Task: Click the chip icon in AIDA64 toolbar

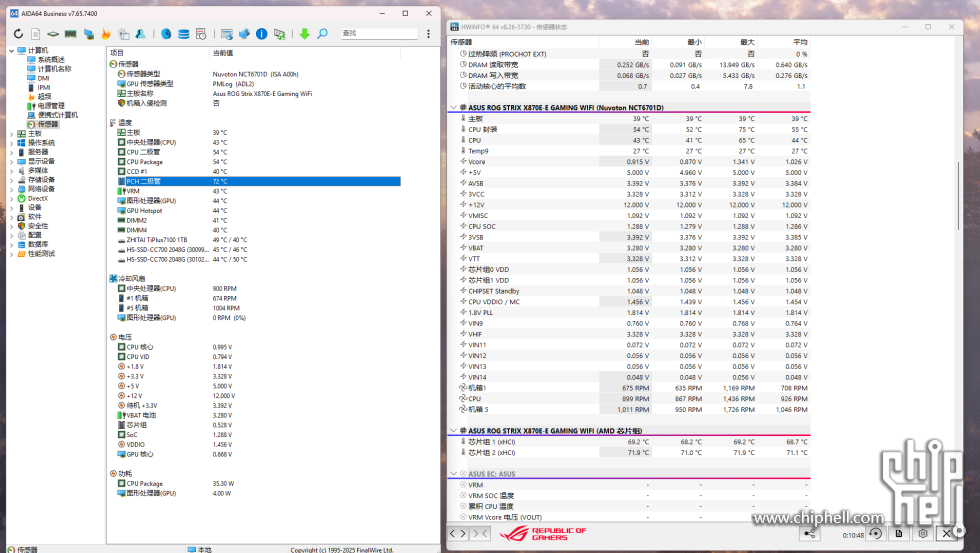Action: (x=53, y=34)
